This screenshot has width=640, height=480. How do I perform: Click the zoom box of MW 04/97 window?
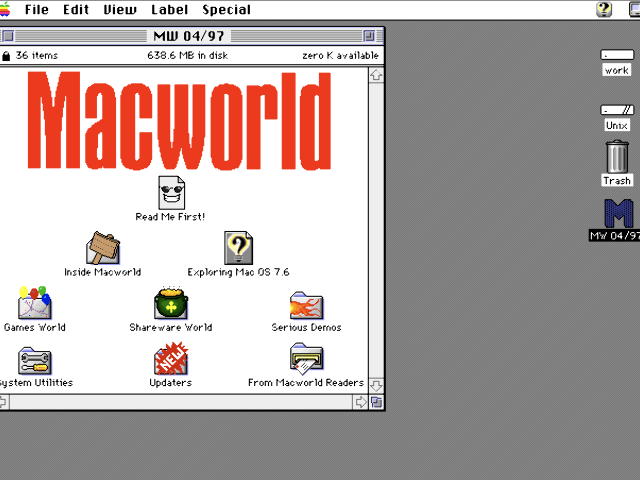[x=369, y=36]
